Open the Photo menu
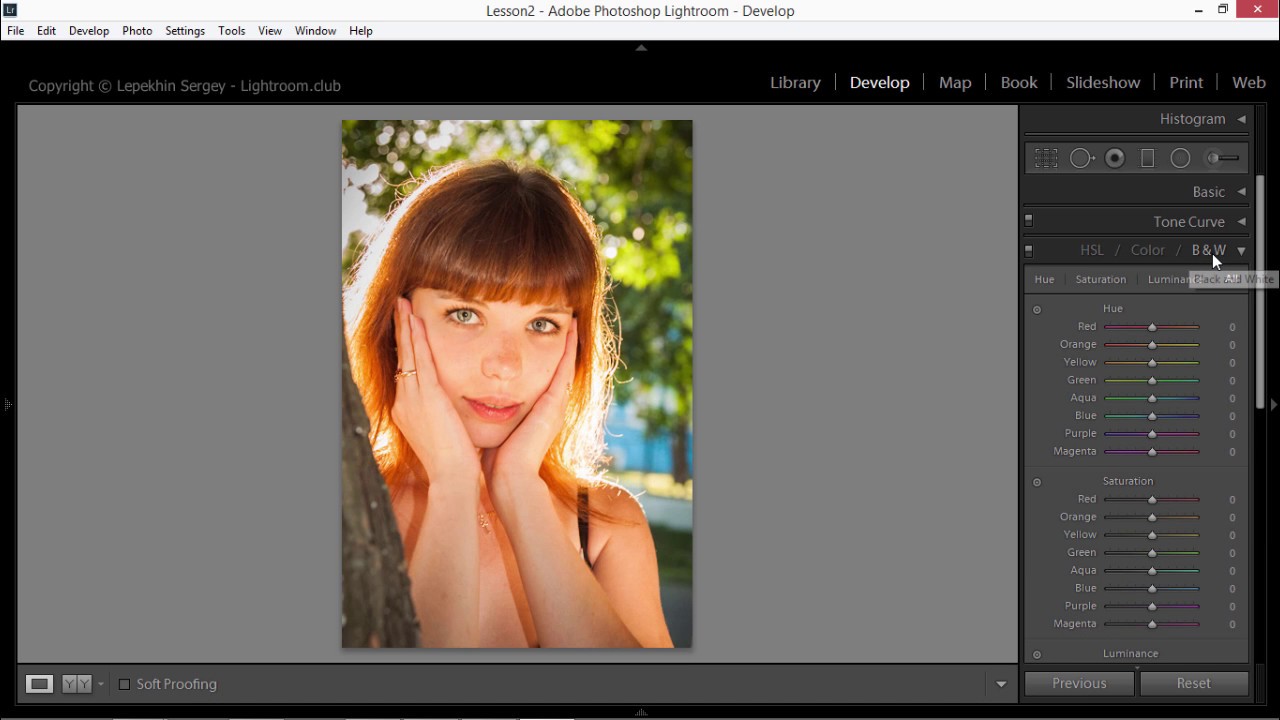 point(137,31)
